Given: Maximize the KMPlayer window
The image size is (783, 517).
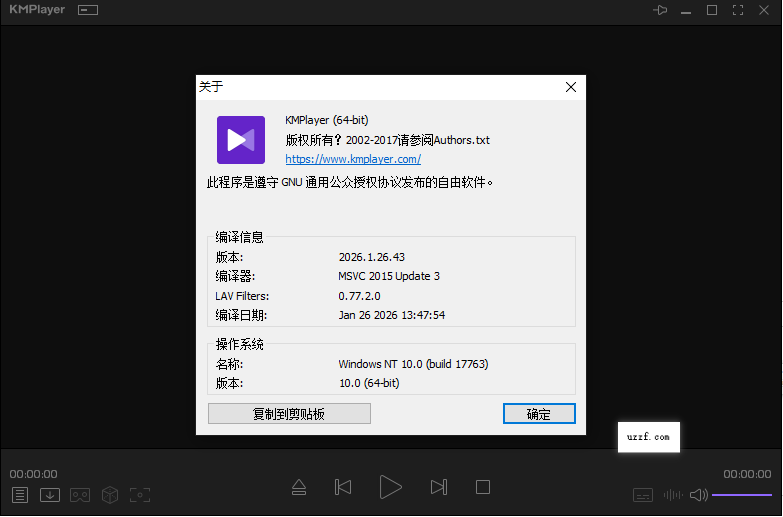Looking at the screenshot, I should coord(712,10).
